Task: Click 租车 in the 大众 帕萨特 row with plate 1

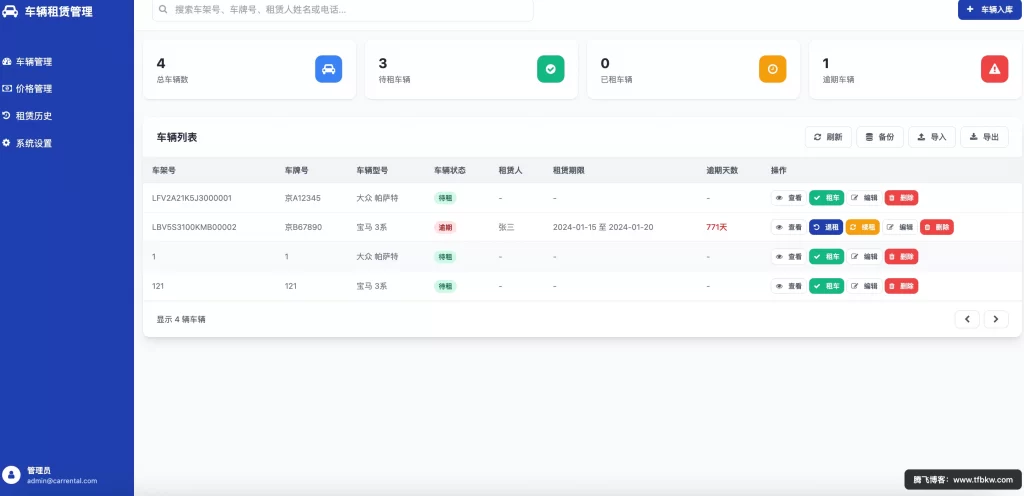Action: (x=827, y=256)
